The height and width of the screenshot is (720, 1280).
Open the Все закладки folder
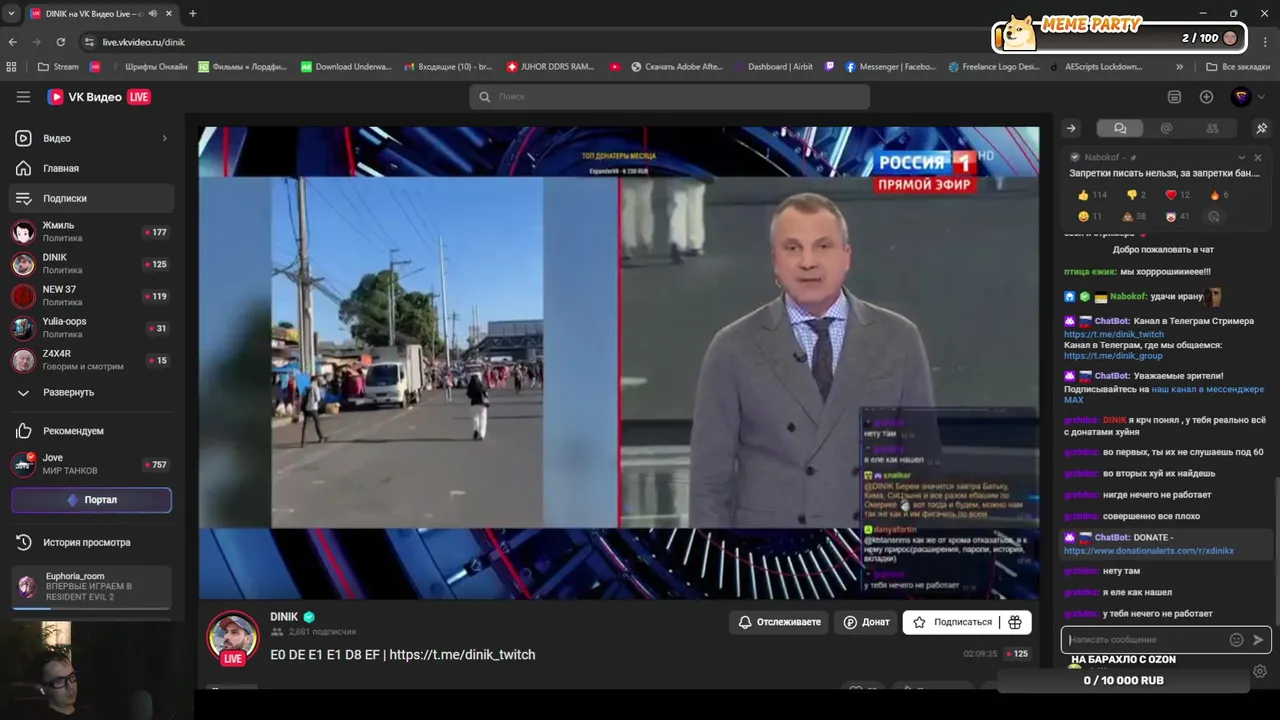point(1237,67)
